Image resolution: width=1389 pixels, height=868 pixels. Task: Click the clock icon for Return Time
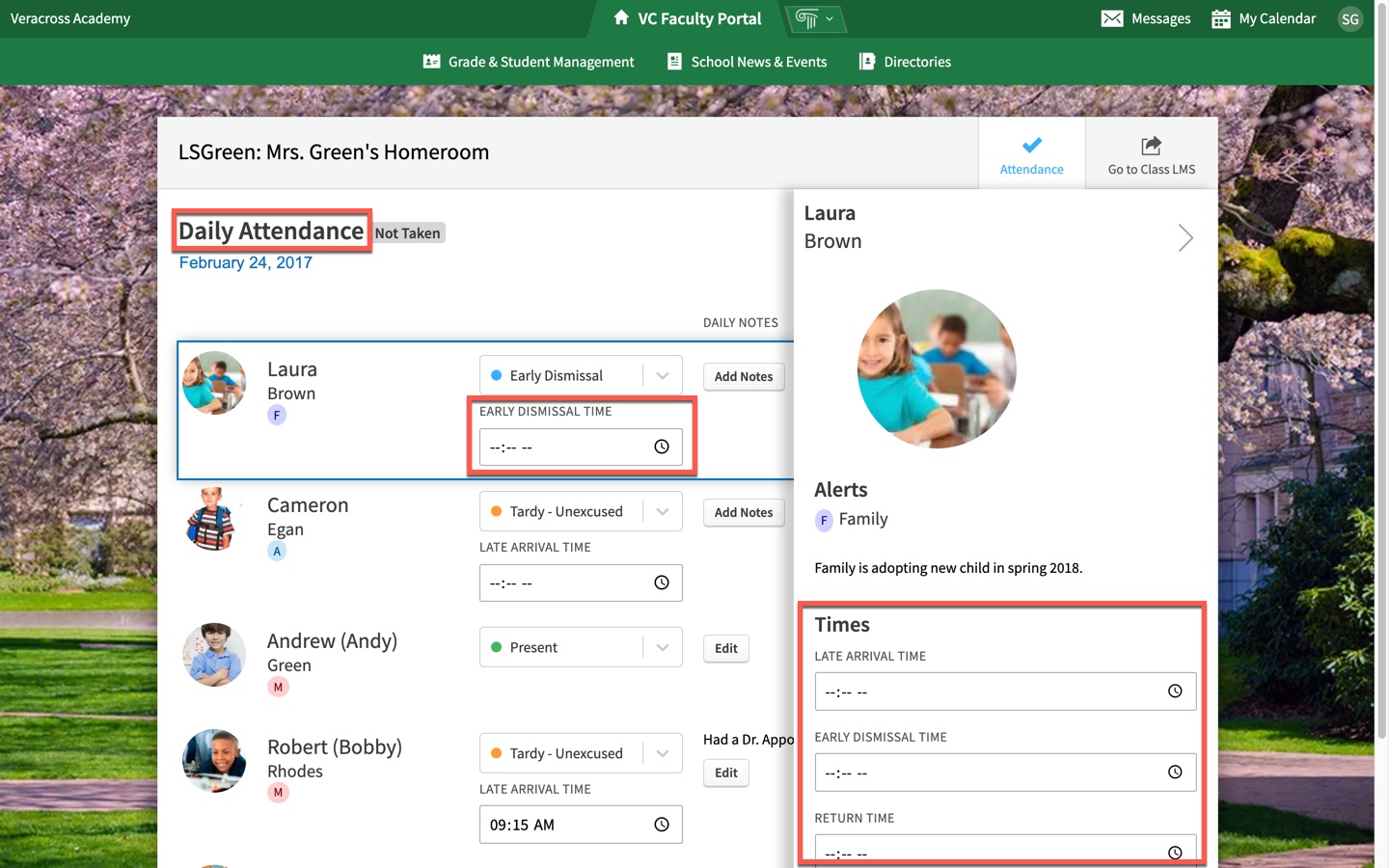[x=1175, y=853]
